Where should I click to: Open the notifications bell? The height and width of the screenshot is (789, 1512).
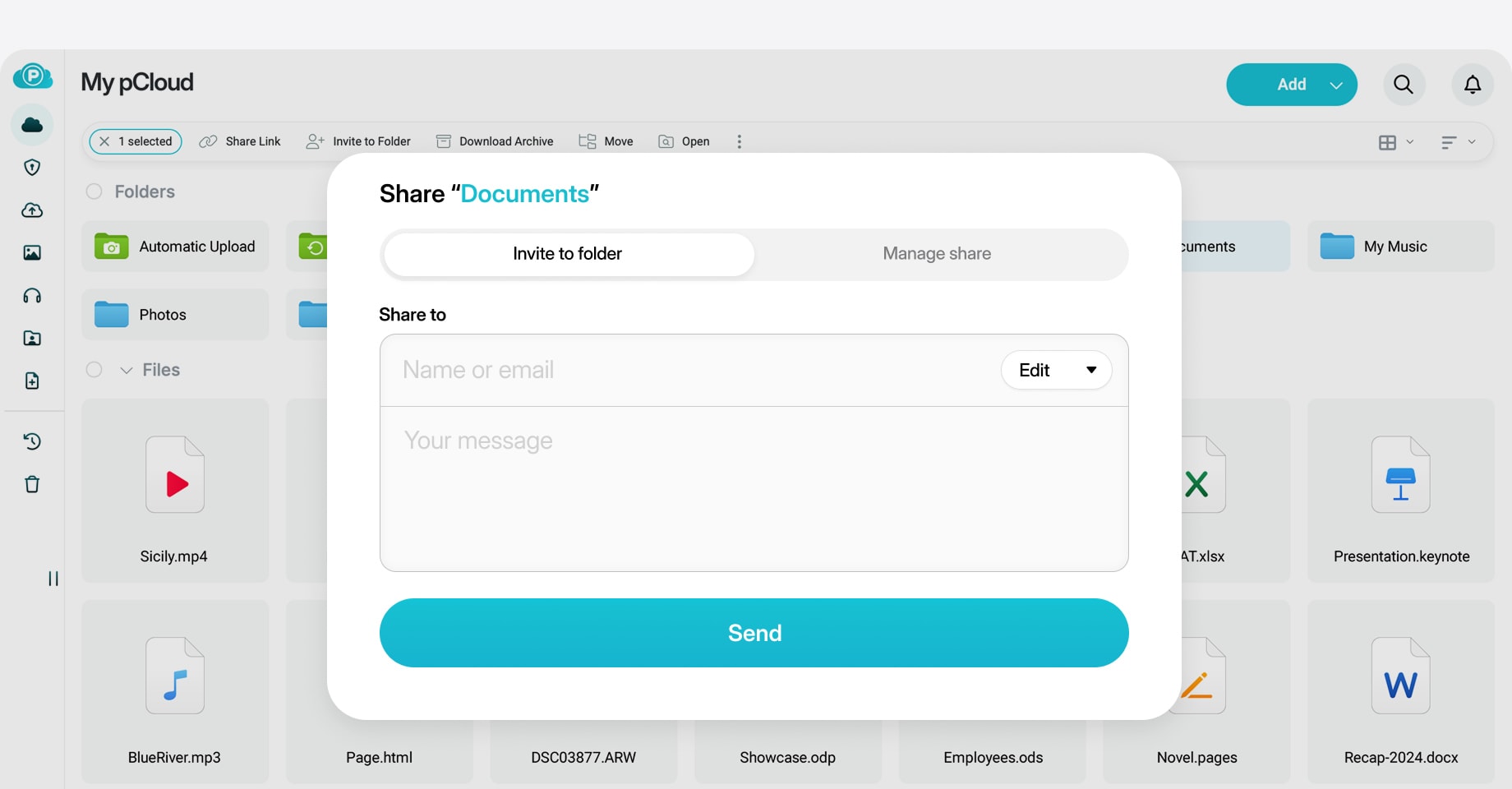1473,85
